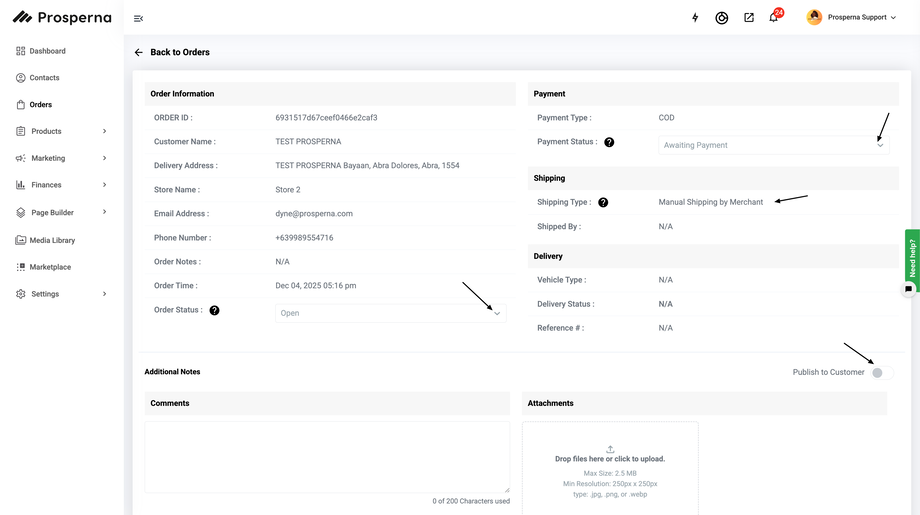Click the Order Status help icon
This screenshot has height=515, width=920.
[214, 310]
